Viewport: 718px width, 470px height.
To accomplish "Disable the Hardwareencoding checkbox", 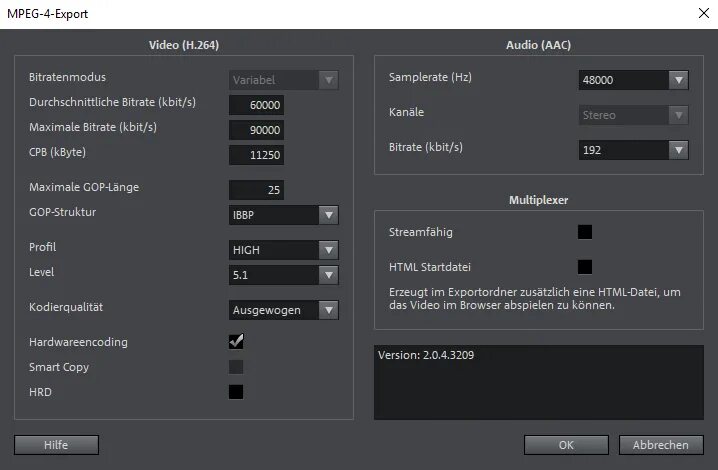I will 236,342.
